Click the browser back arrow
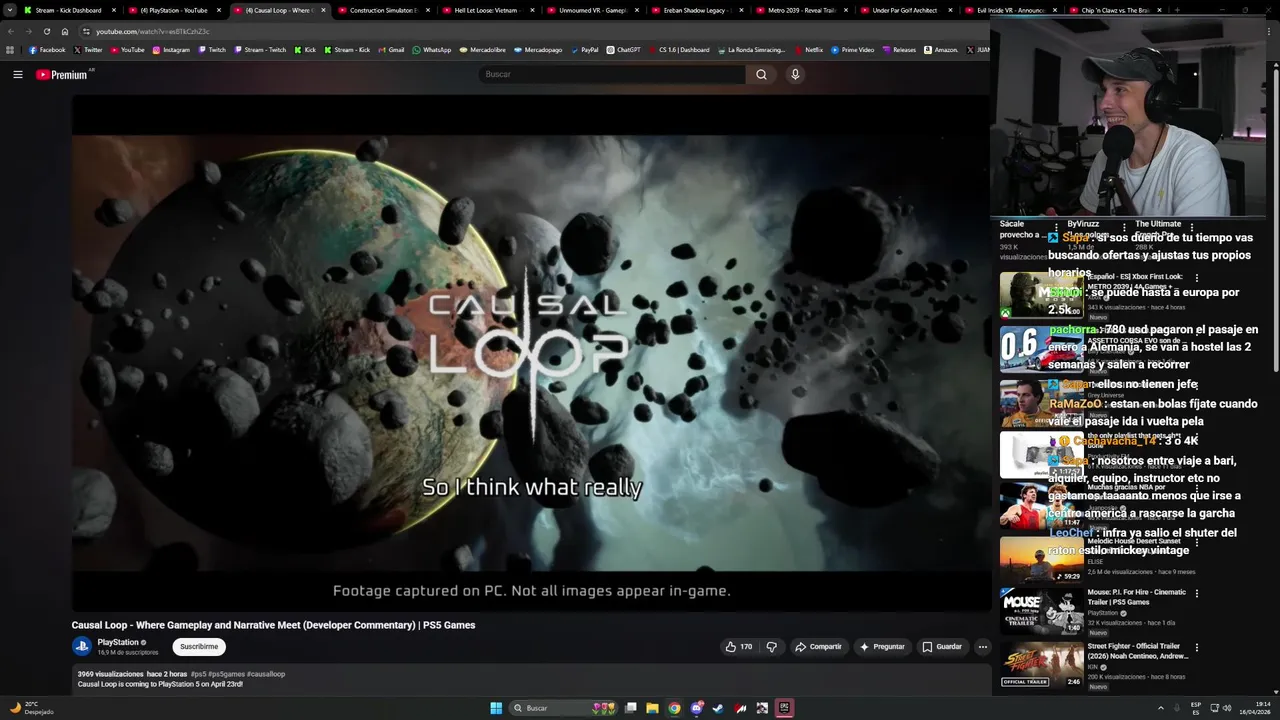This screenshot has width=1280, height=720. click(x=11, y=31)
